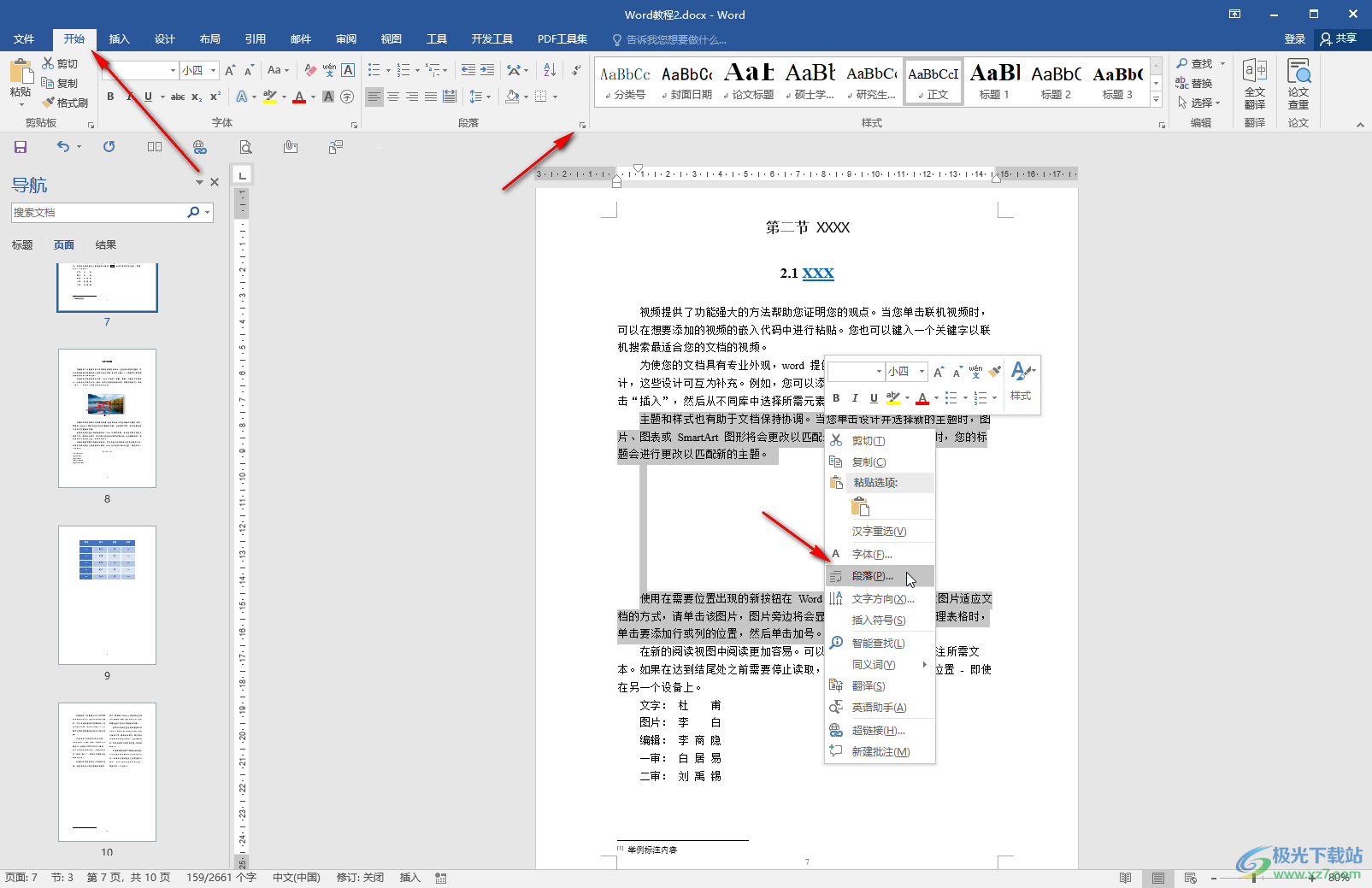Choose Font (字体) in context menu
Image resolution: width=1372 pixels, height=888 pixels.
point(880,554)
